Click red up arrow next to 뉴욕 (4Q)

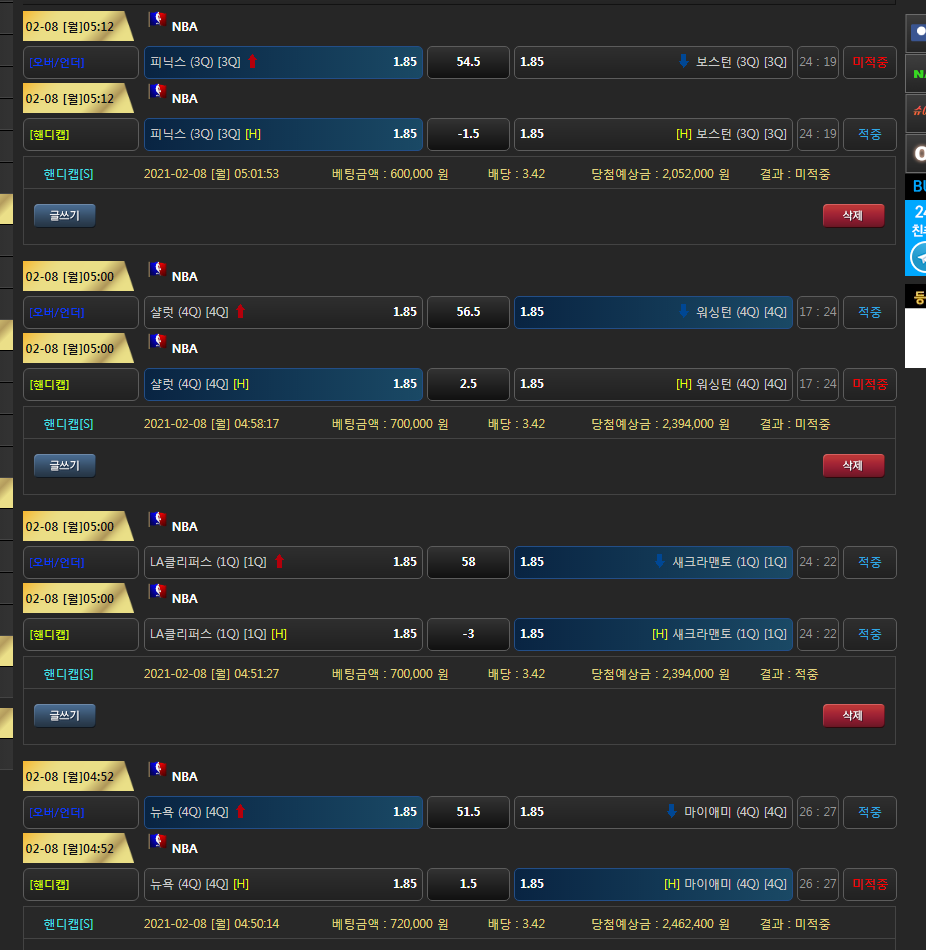tap(240, 812)
